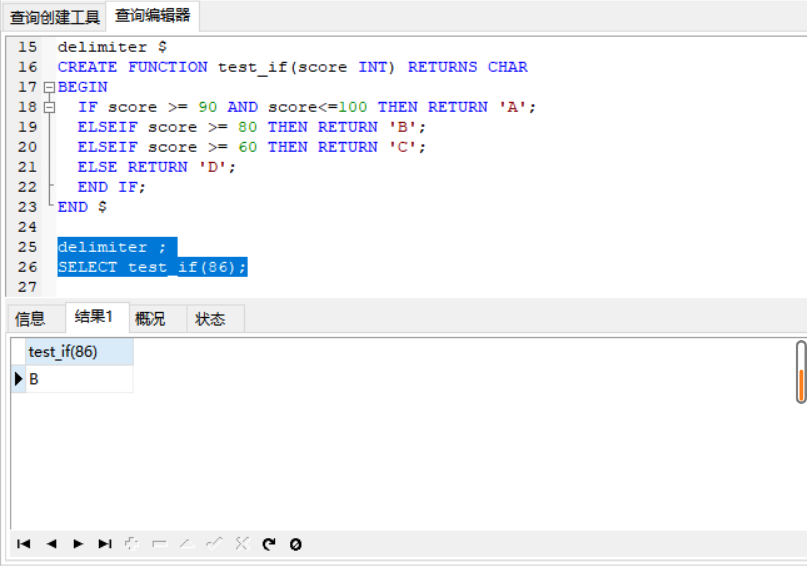Screen dimensions: 807x566
Task: Apply changes checkmark icon
Action: (x=214, y=544)
